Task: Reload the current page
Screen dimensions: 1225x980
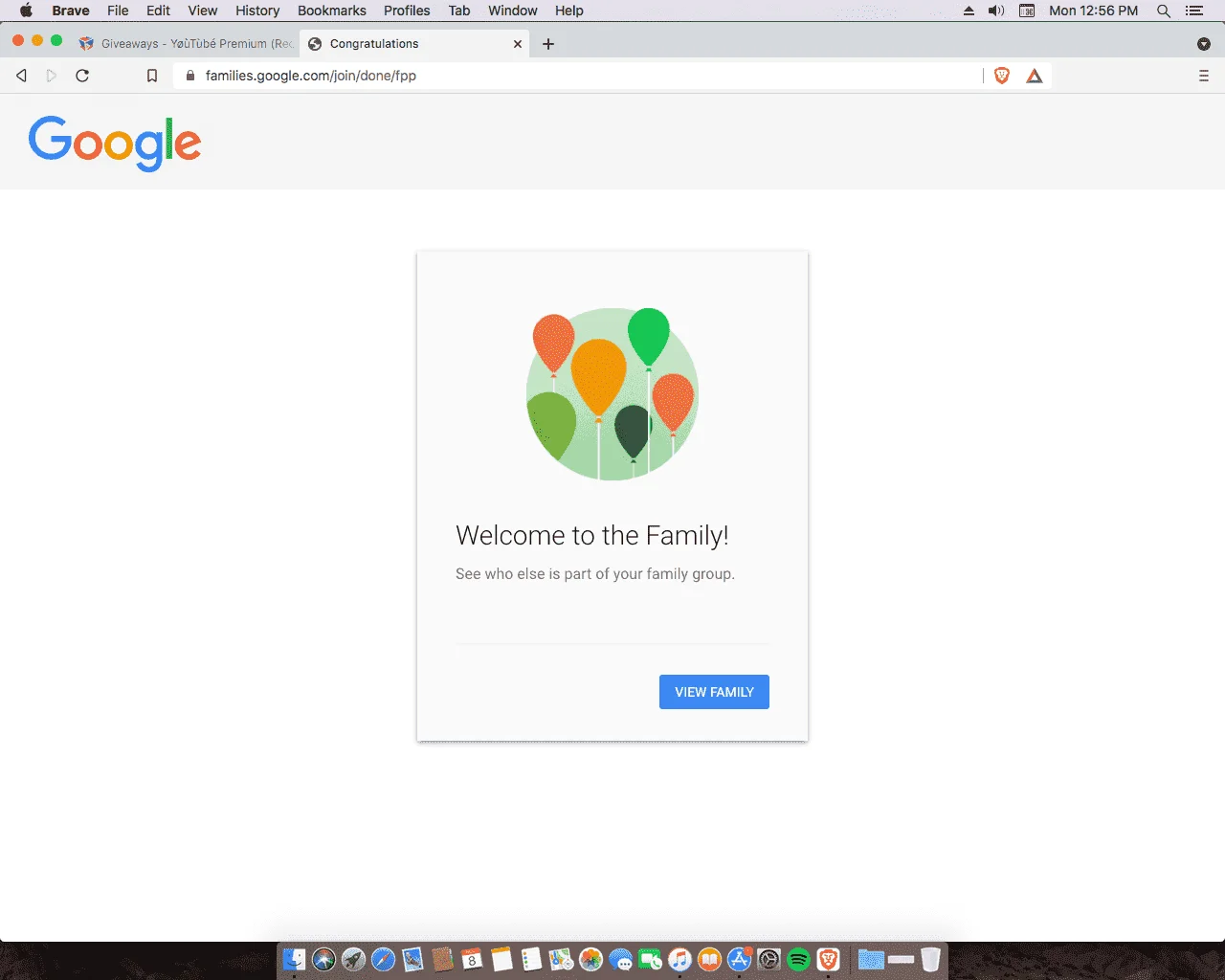Action: point(82,76)
